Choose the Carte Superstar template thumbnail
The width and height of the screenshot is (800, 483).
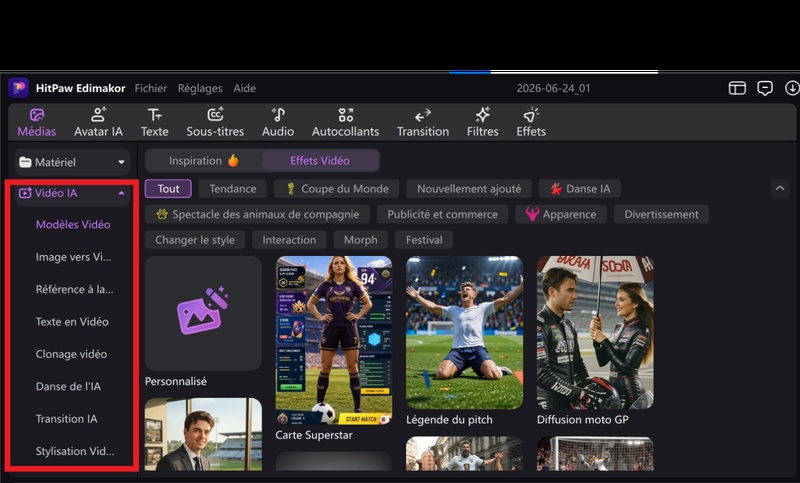tap(334, 340)
